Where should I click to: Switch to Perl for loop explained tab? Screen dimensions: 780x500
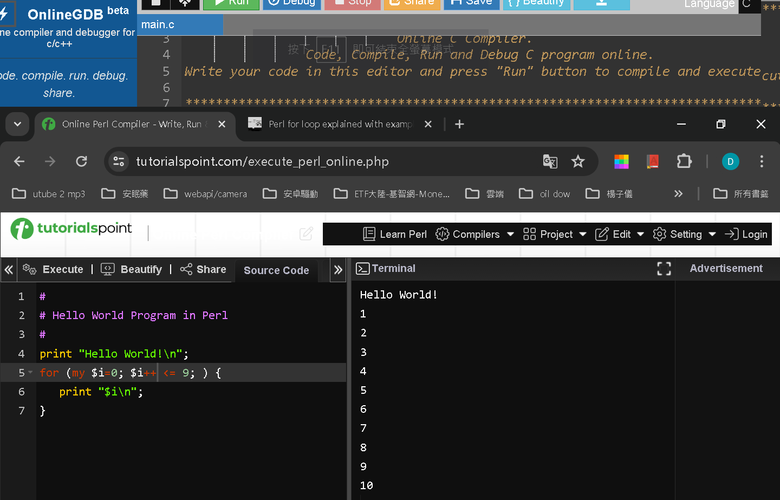[340, 124]
